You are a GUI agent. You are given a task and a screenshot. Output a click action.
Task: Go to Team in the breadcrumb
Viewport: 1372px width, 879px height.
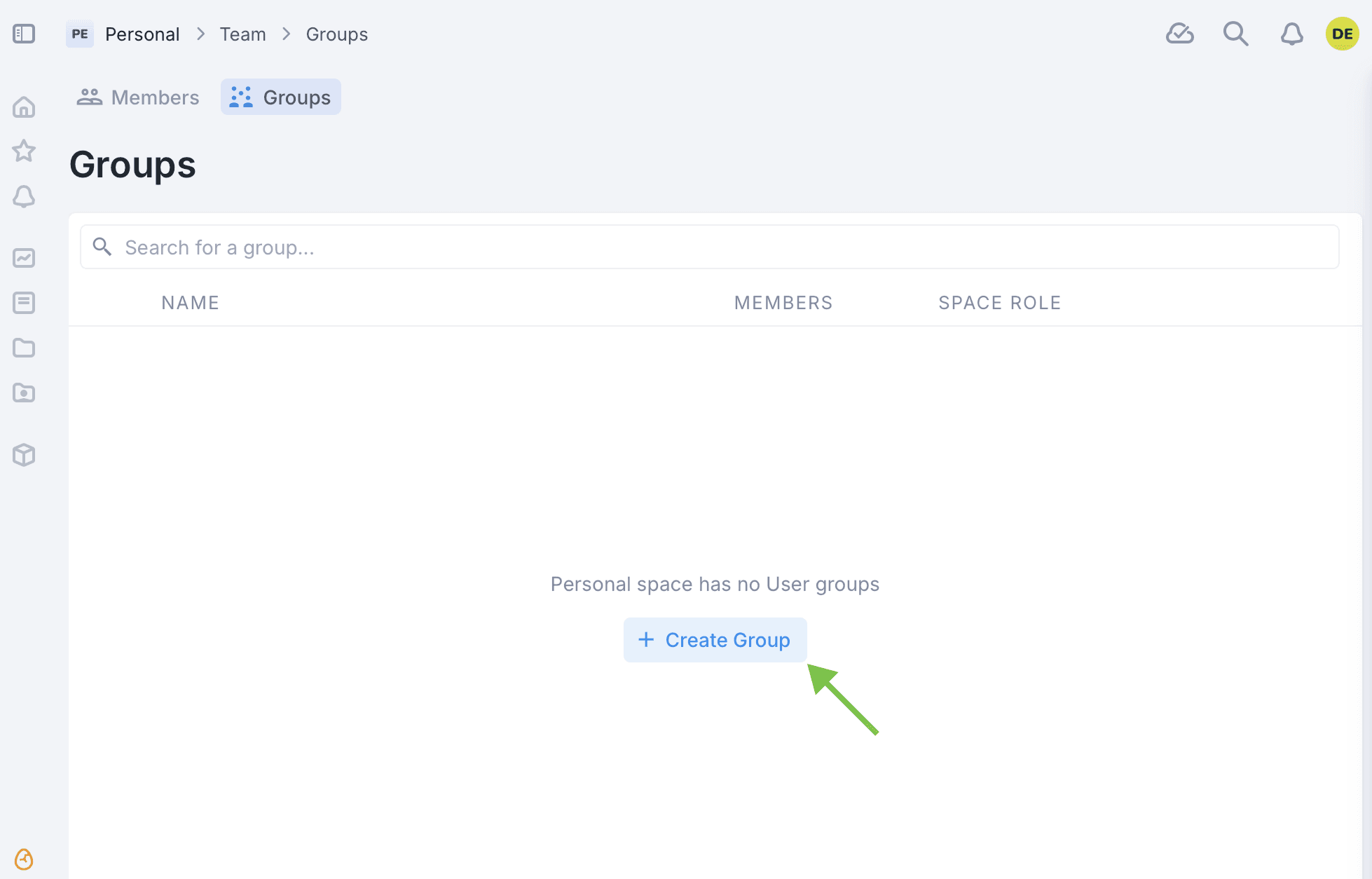point(242,34)
